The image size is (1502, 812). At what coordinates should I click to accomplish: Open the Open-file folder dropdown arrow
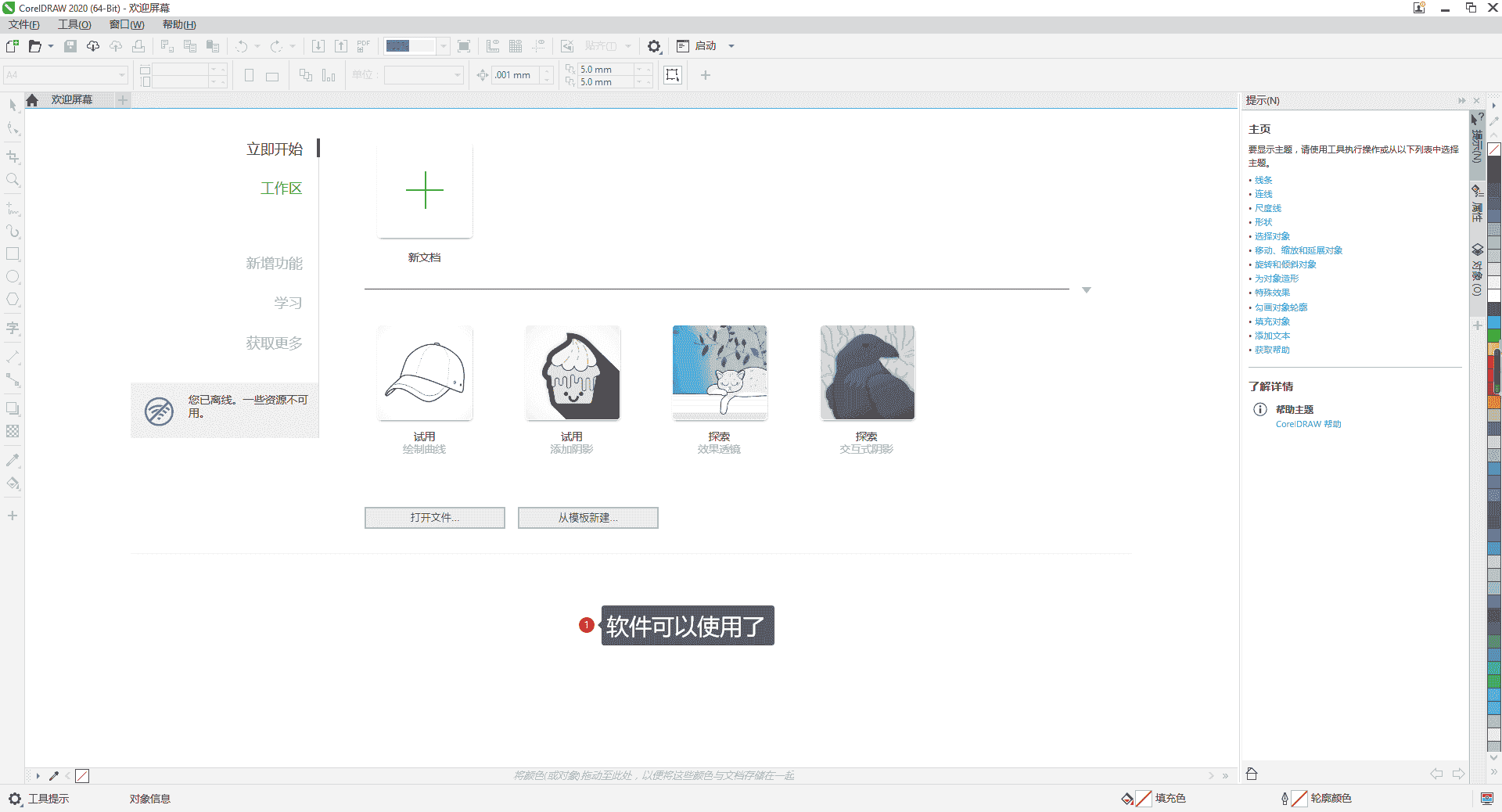pyautogui.click(x=51, y=46)
